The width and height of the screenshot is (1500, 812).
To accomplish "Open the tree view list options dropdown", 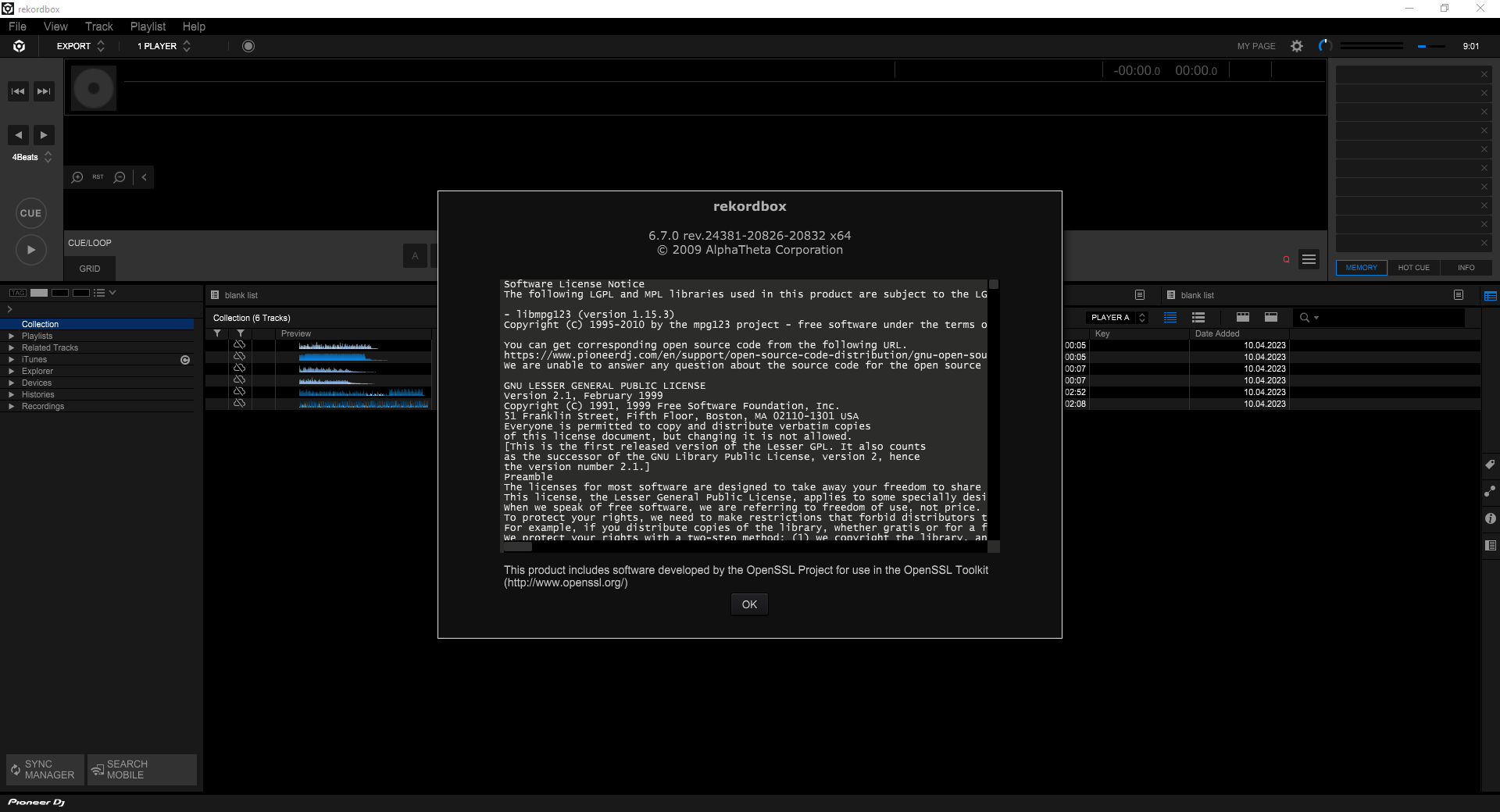I will pyautogui.click(x=105, y=293).
